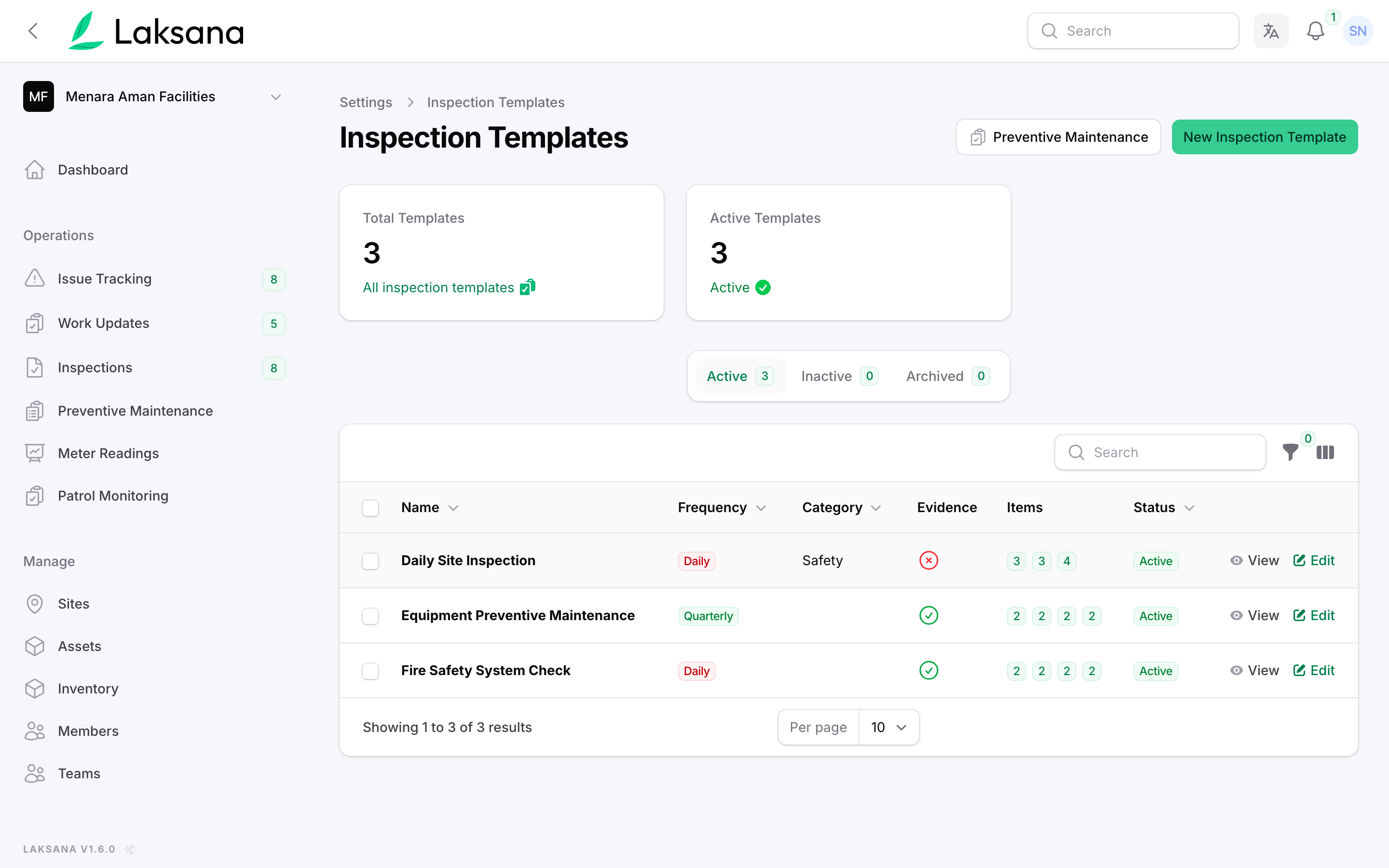This screenshot has width=1389, height=868.
Task: Click the items badge showing 4
Action: click(1066, 561)
